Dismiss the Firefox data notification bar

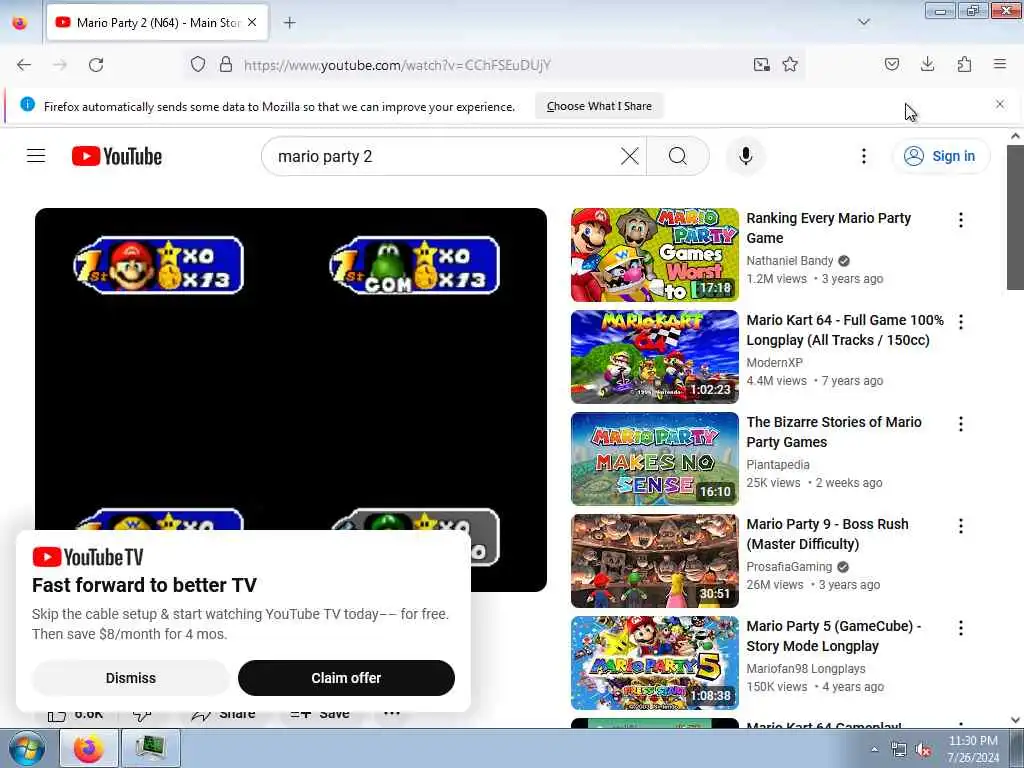click(1000, 104)
